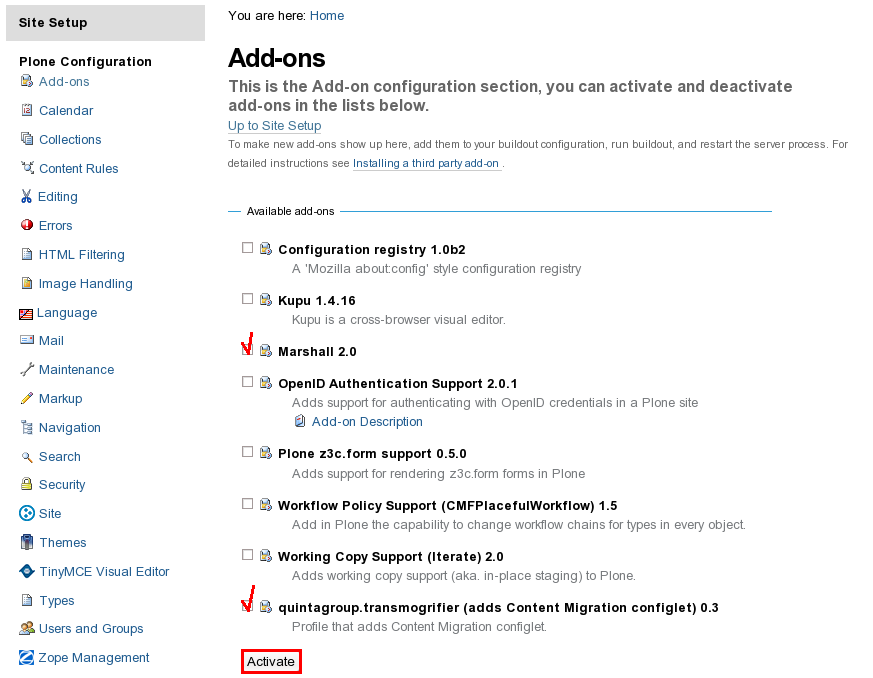
Task: Click the Errors red icon
Action: click(27, 226)
